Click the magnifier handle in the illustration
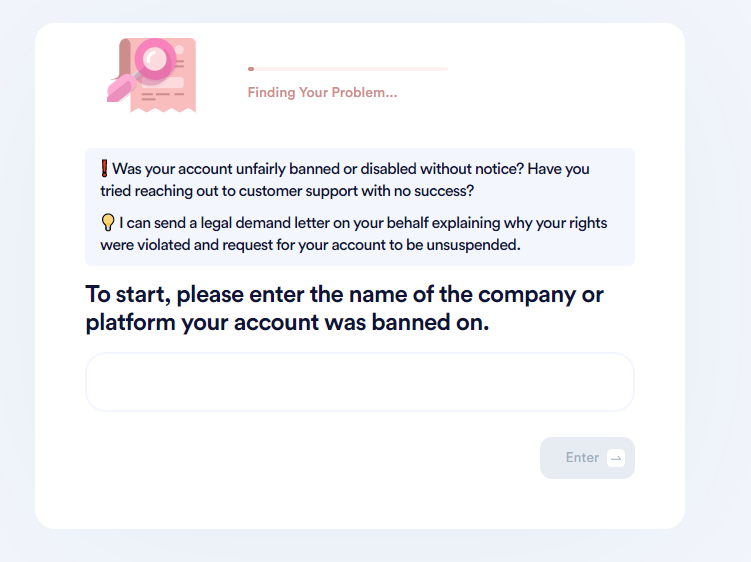 tap(121, 88)
